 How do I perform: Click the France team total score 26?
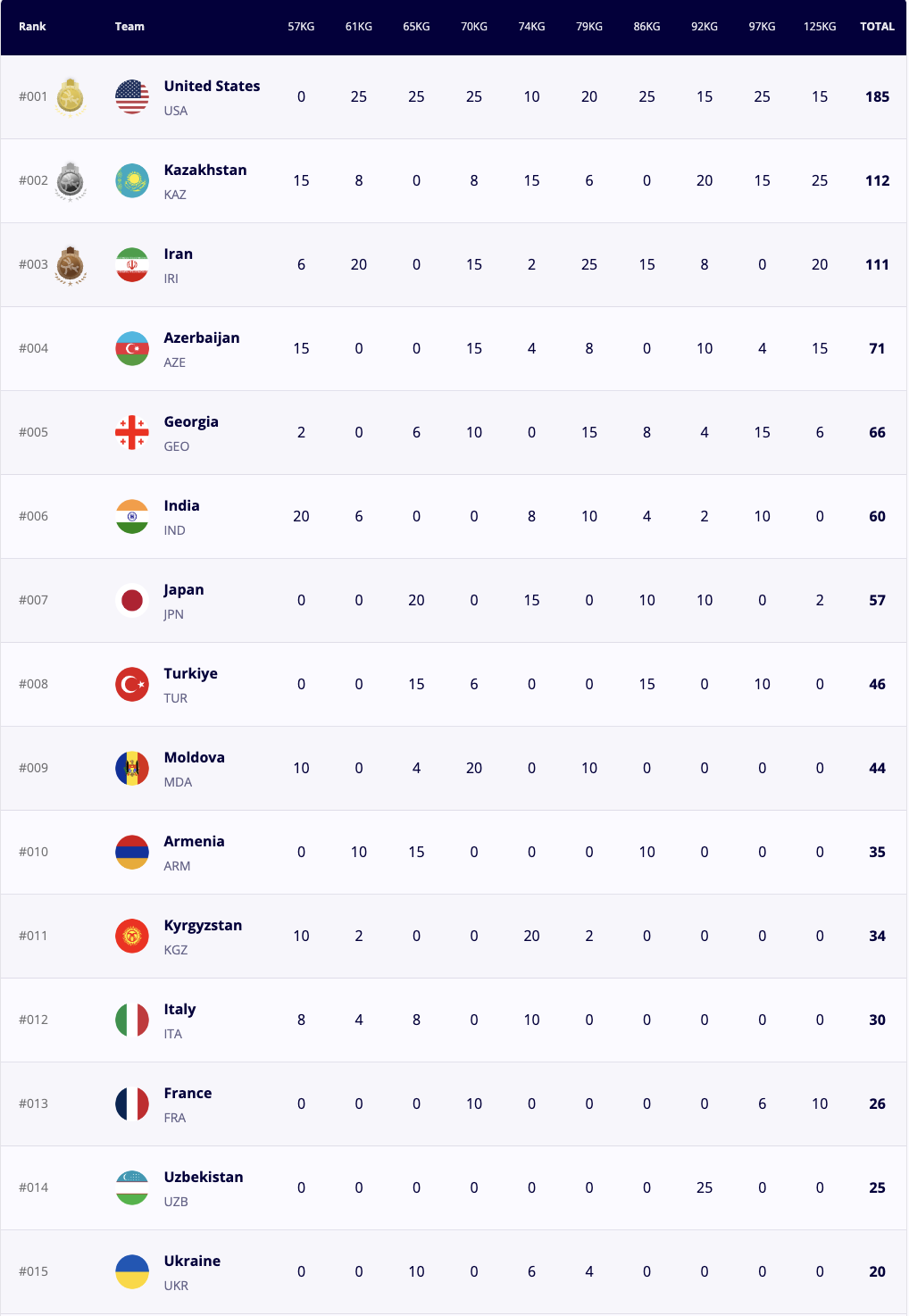click(877, 1104)
